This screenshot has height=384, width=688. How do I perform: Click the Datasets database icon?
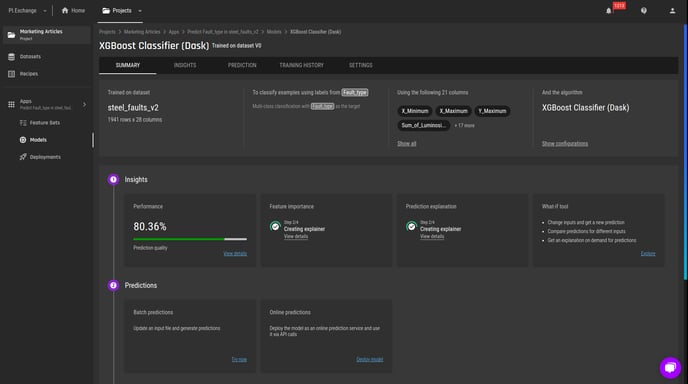[x=11, y=57]
